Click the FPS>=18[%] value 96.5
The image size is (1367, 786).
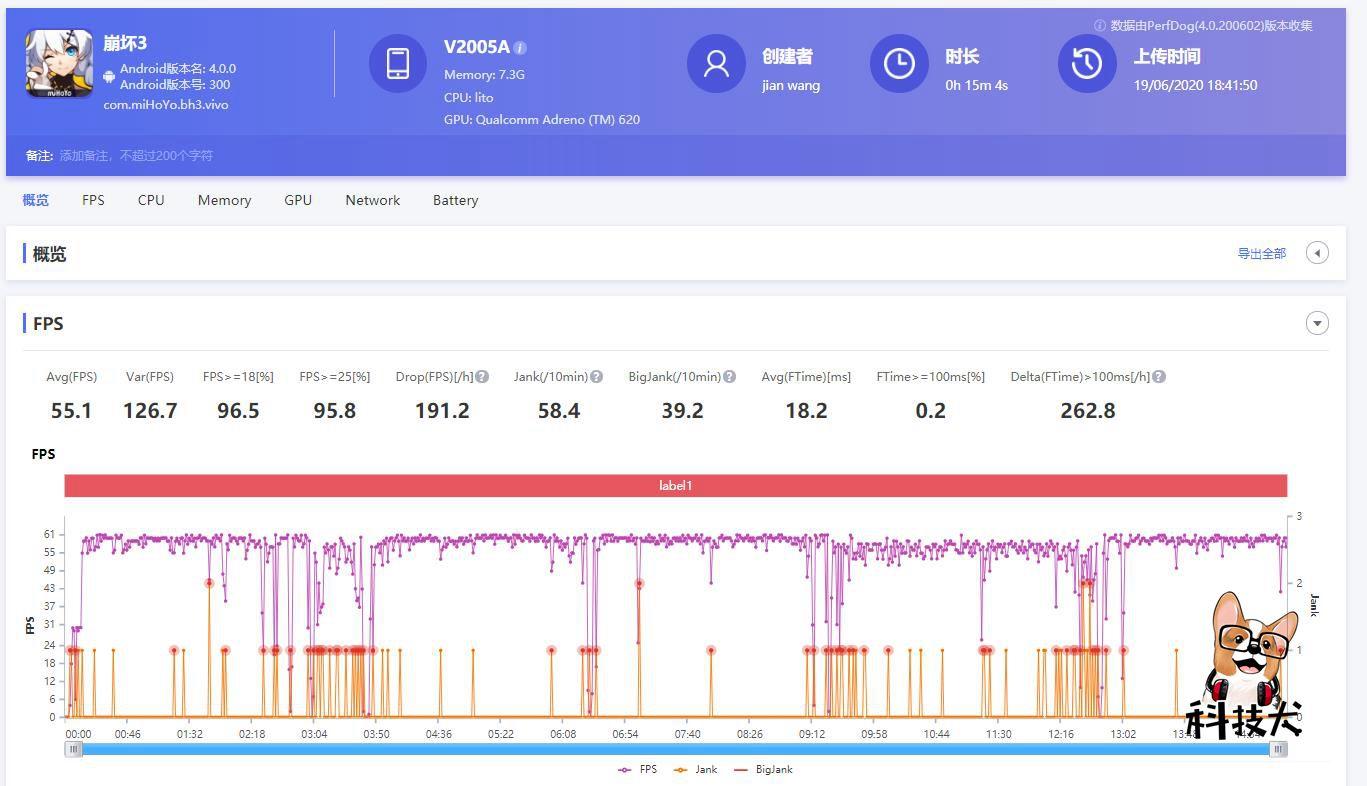238,410
